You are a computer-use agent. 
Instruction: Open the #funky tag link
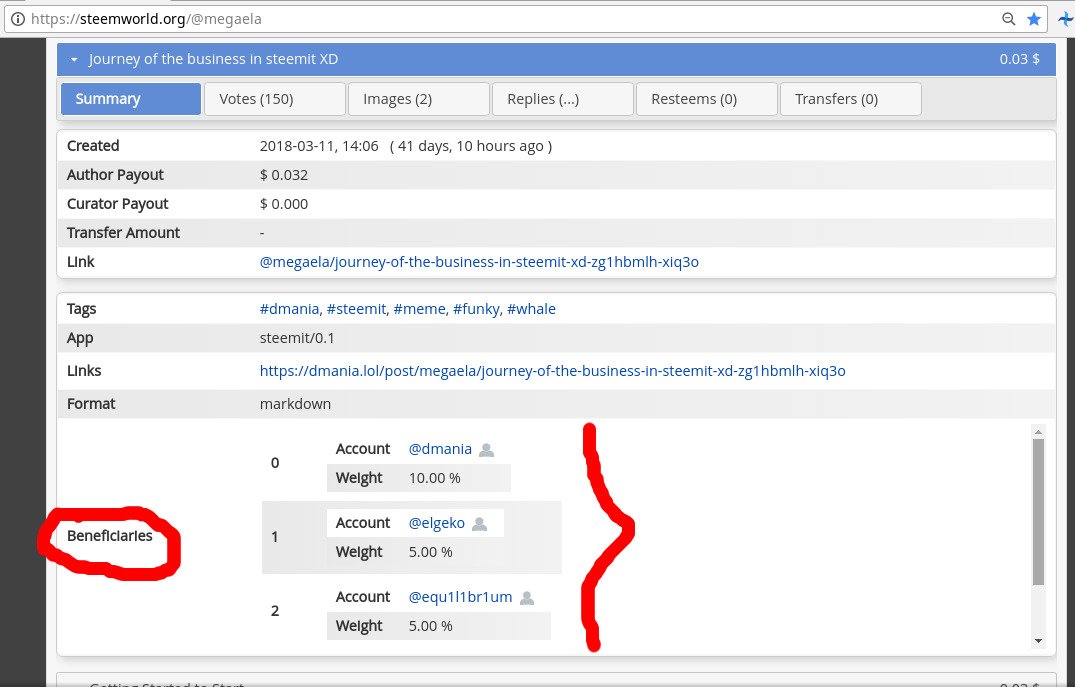coord(476,309)
